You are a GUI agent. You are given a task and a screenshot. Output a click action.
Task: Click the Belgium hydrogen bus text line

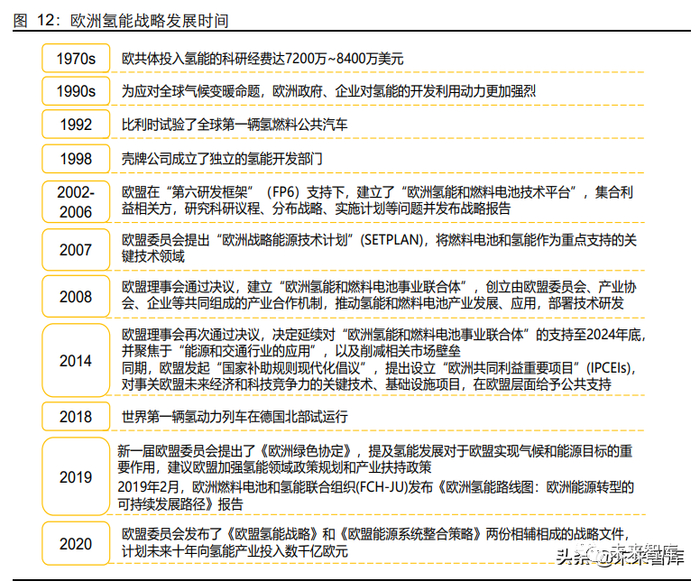click(234, 125)
